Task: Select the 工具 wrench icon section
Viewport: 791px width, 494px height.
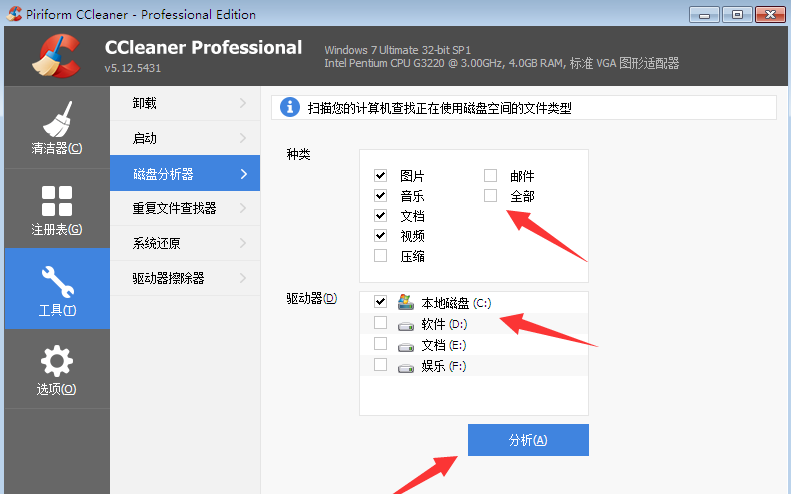Action: pyautogui.click(x=57, y=289)
